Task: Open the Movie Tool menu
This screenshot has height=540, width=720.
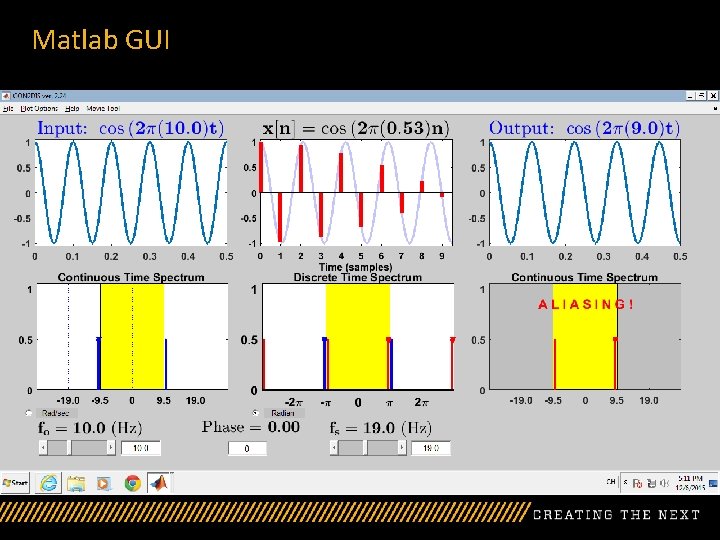Action: (x=103, y=108)
